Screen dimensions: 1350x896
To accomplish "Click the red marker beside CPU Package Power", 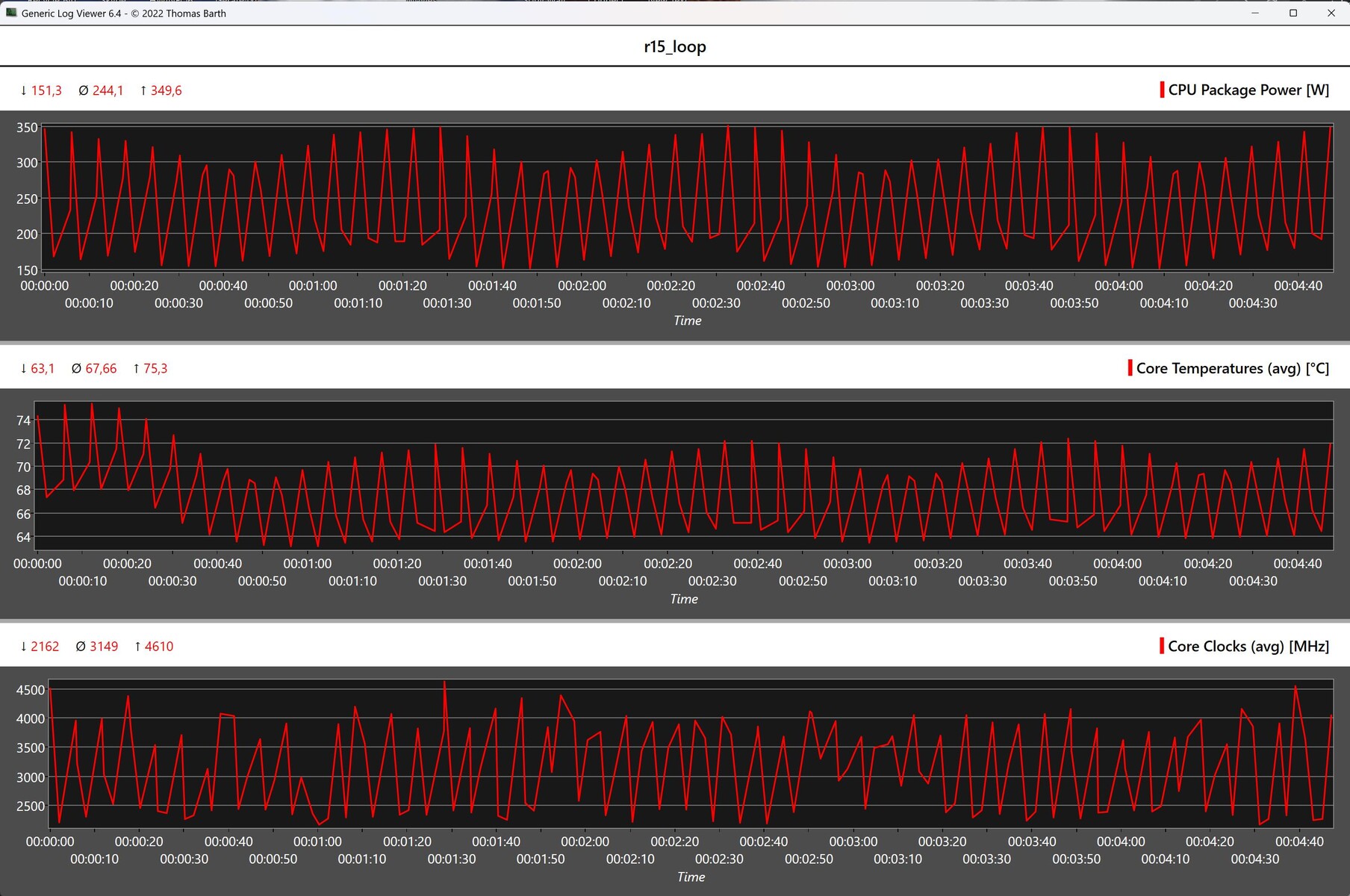I will [x=1162, y=90].
